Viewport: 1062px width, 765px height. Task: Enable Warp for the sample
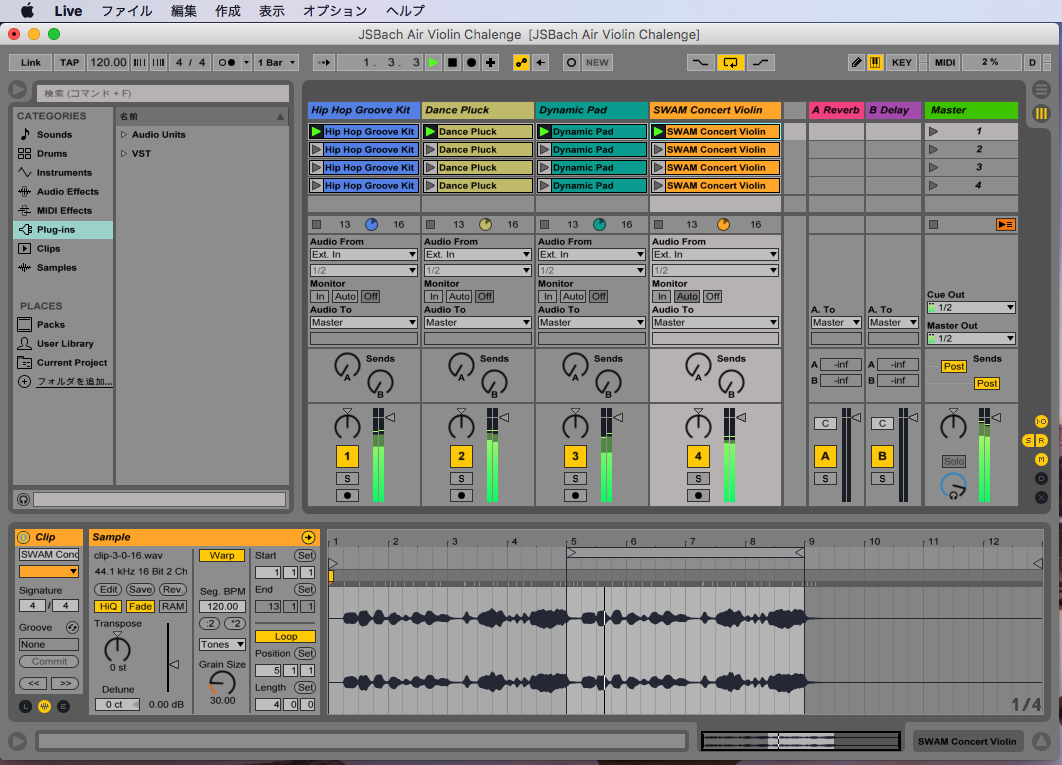click(221, 556)
